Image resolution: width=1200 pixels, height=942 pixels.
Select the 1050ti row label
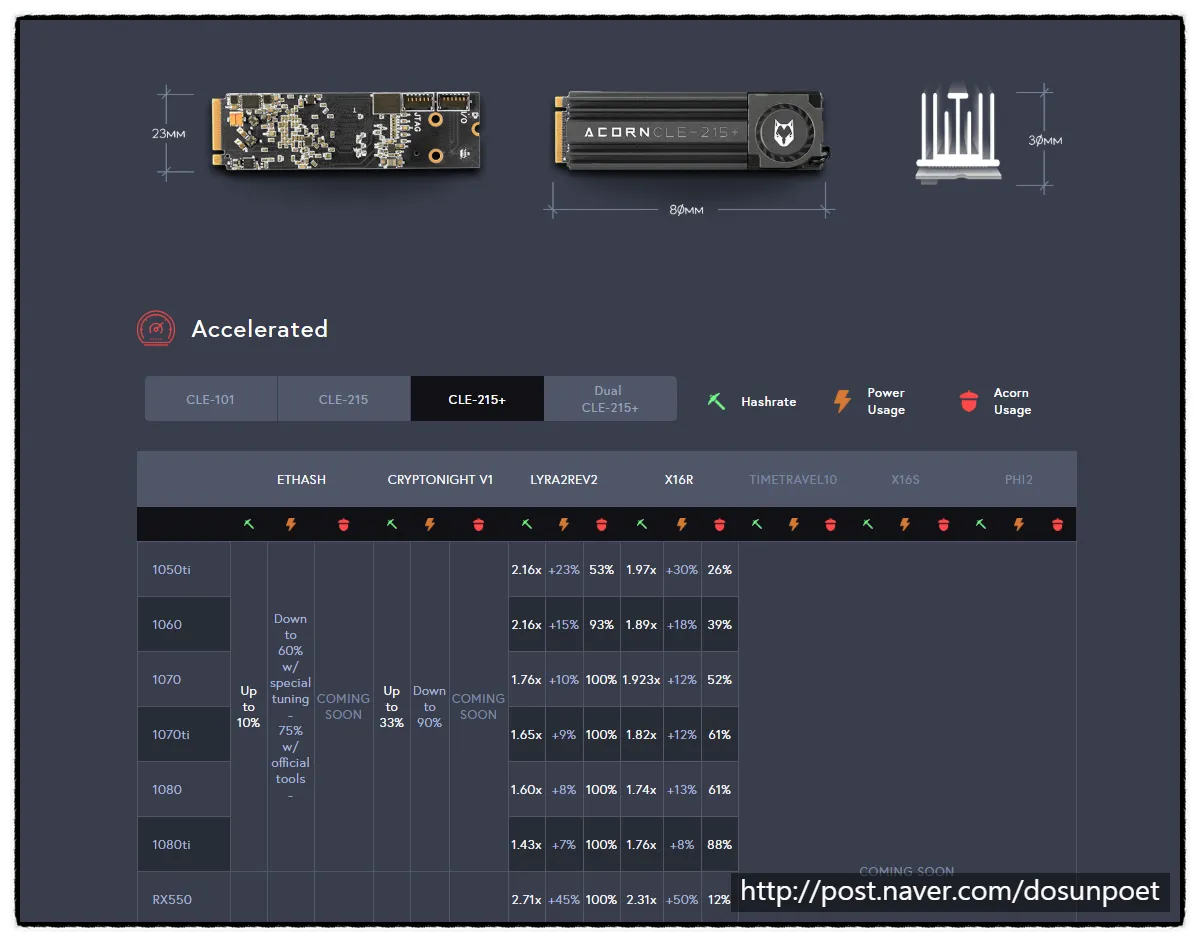171,570
